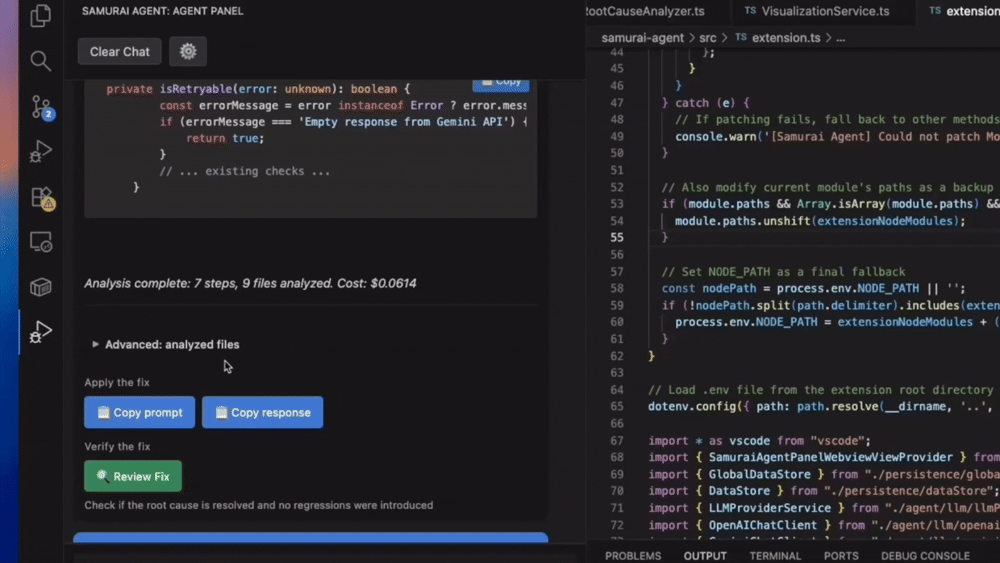The height and width of the screenshot is (563, 1000).
Task: Click the Clear Chat button
Action: pos(119,52)
